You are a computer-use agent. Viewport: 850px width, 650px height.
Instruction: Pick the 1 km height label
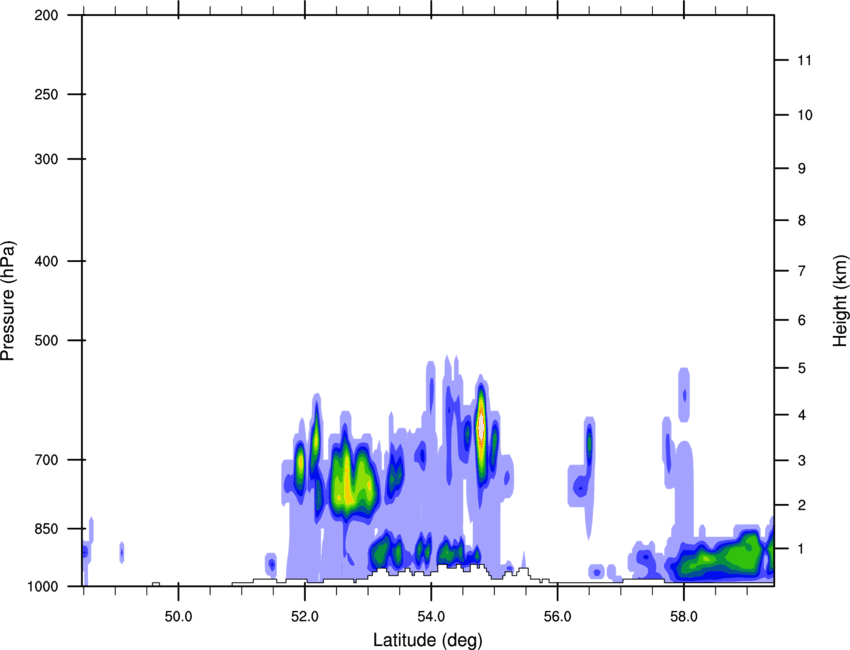pos(802,549)
